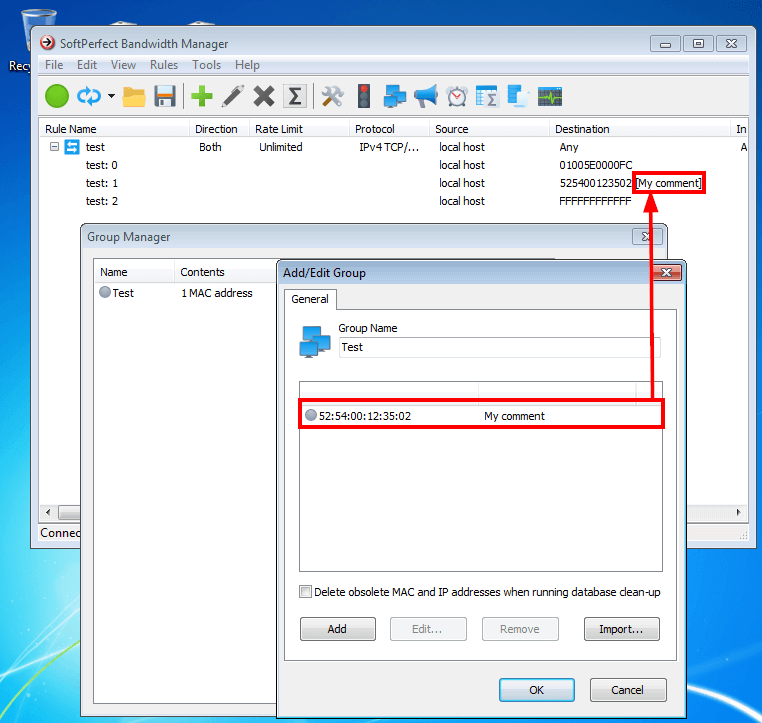Save rules using the floppy disk icon
The height and width of the screenshot is (723, 762).
165,96
